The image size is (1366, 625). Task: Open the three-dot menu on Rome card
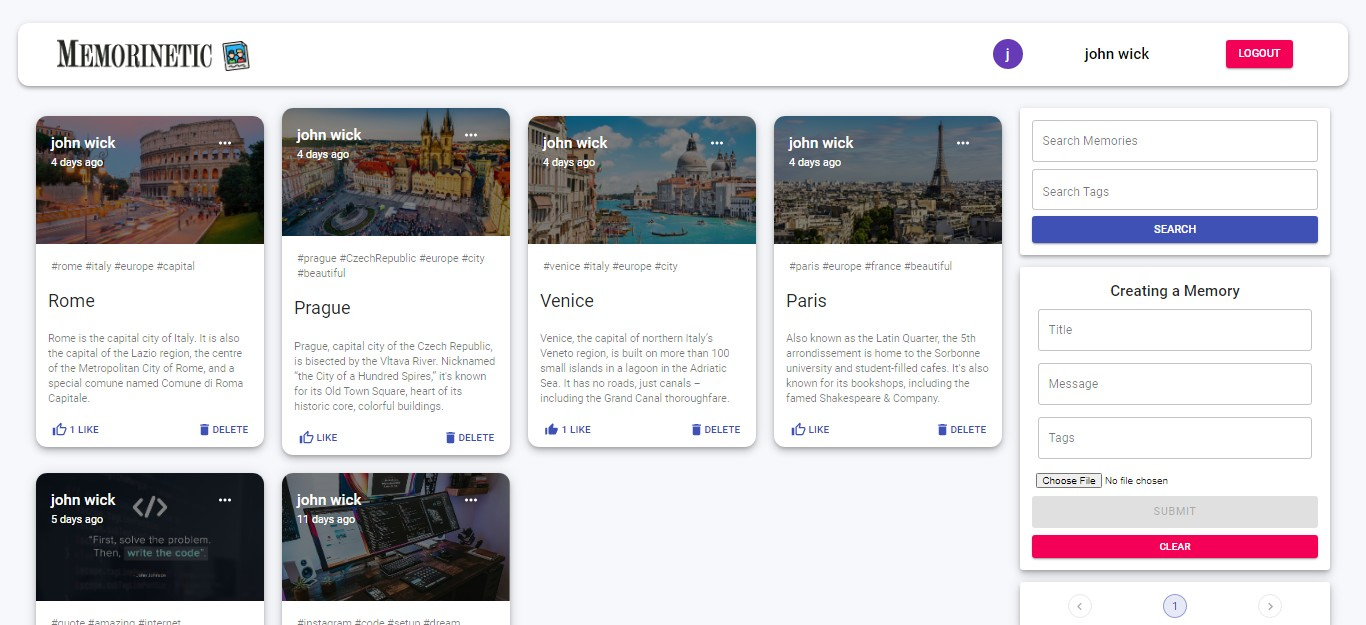[x=225, y=143]
